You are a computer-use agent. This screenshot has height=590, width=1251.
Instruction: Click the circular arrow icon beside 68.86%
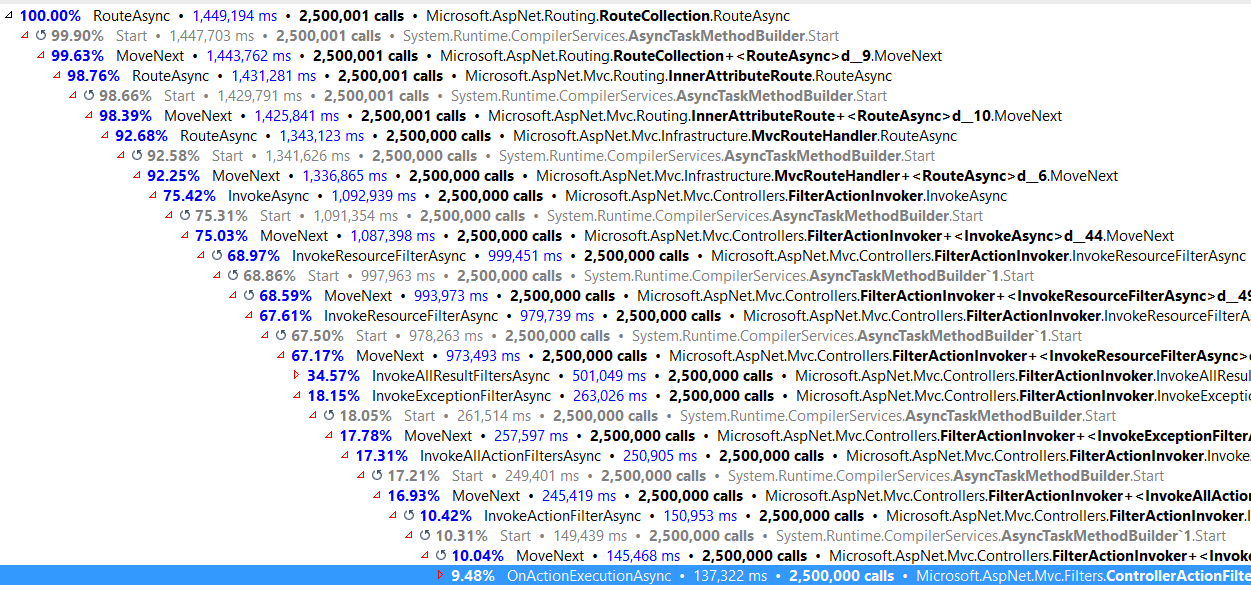tap(233, 276)
